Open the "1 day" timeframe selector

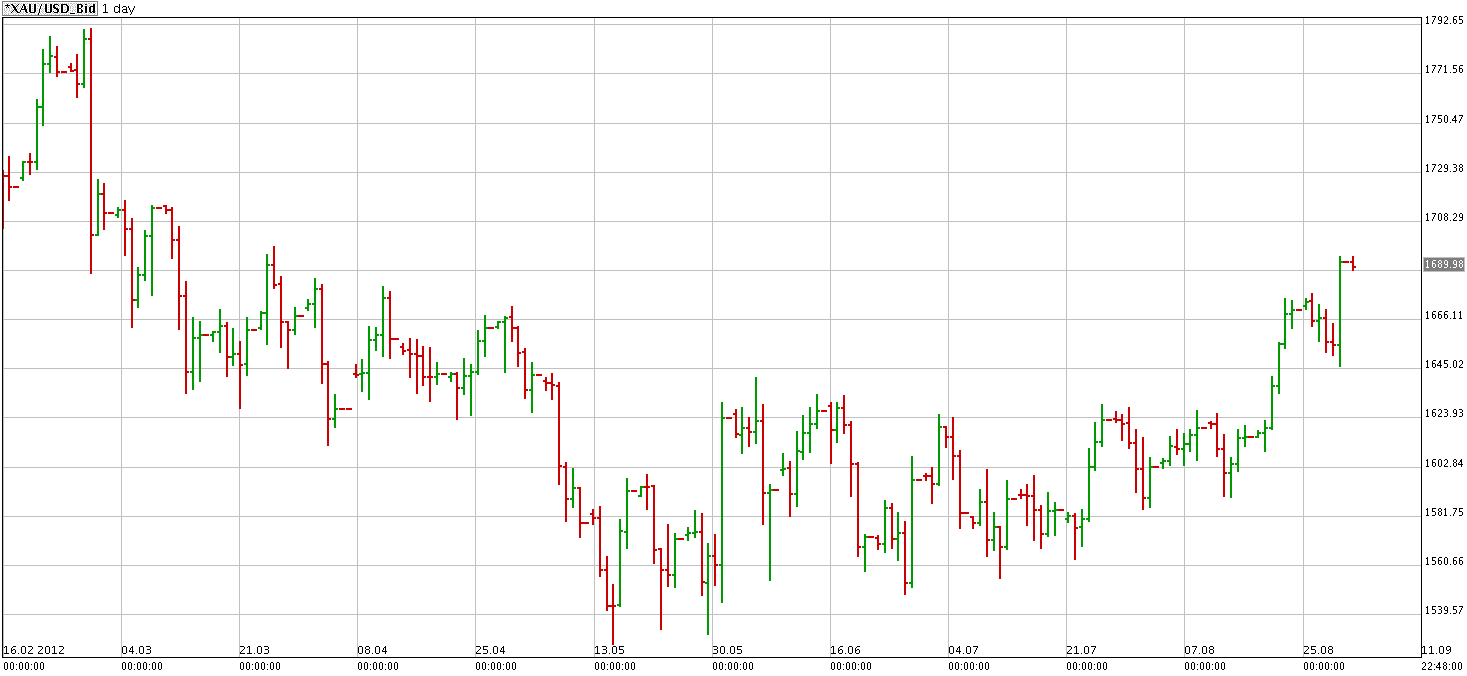pos(117,9)
